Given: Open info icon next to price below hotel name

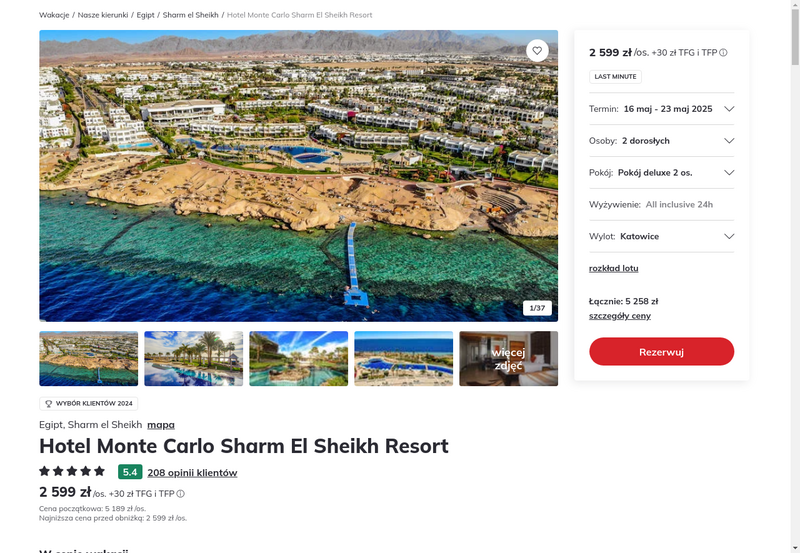Looking at the screenshot, I should (x=181, y=494).
